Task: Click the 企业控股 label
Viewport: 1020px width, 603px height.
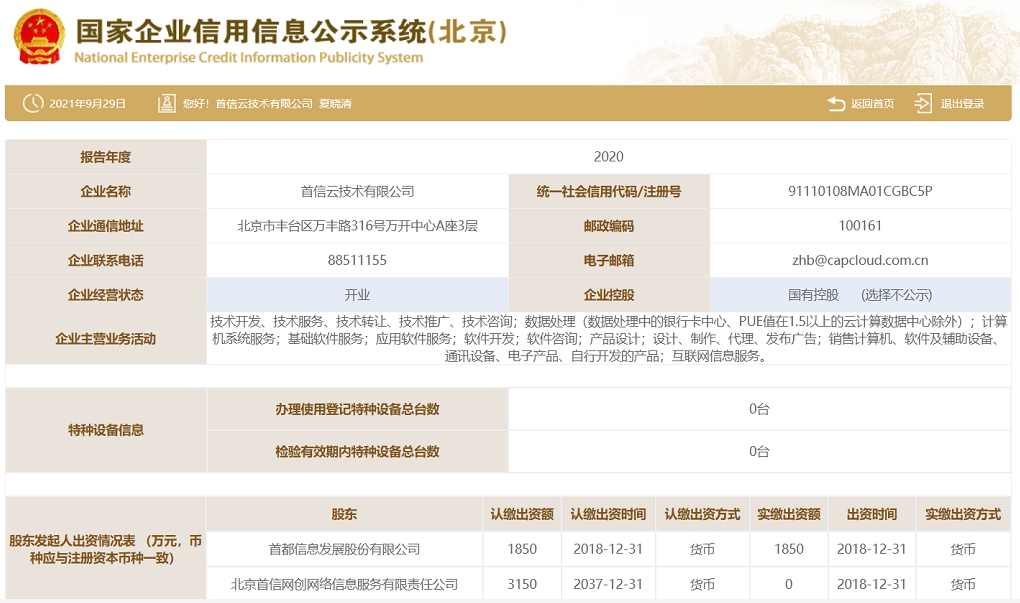Action: tap(609, 295)
